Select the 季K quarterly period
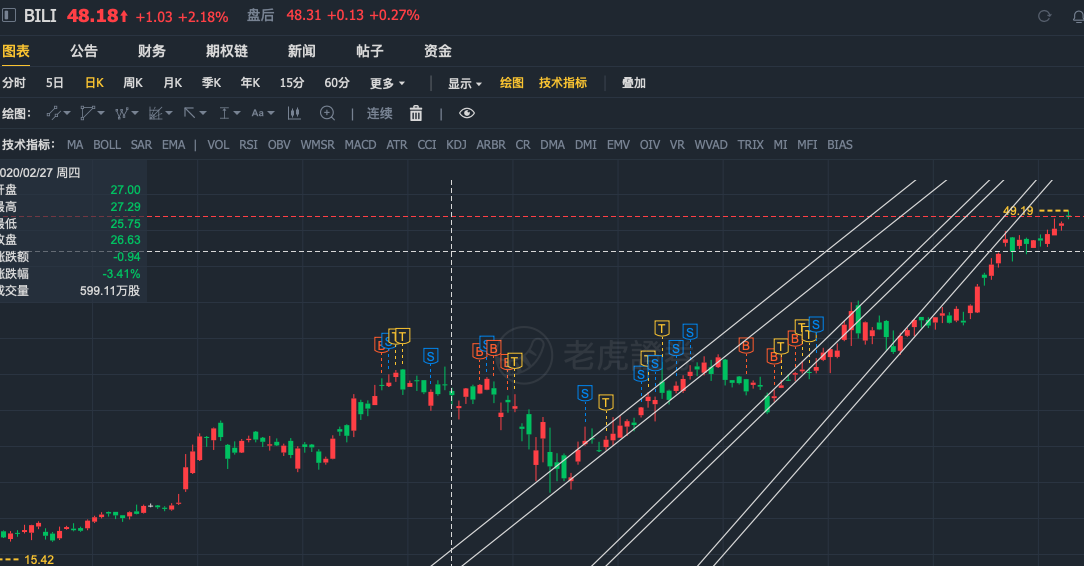 point(211,83)
